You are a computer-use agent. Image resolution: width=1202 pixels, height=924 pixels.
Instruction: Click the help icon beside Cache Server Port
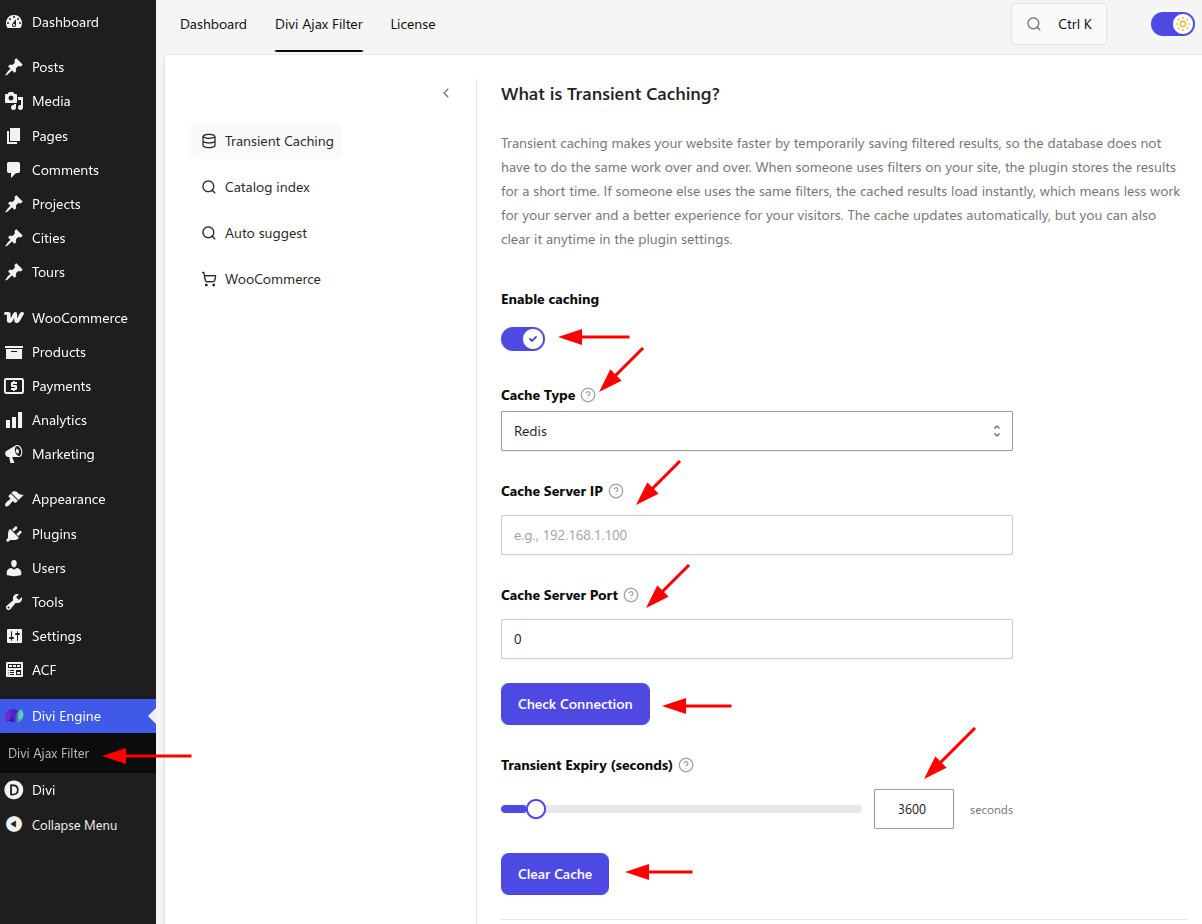click(x=631, y=595)
